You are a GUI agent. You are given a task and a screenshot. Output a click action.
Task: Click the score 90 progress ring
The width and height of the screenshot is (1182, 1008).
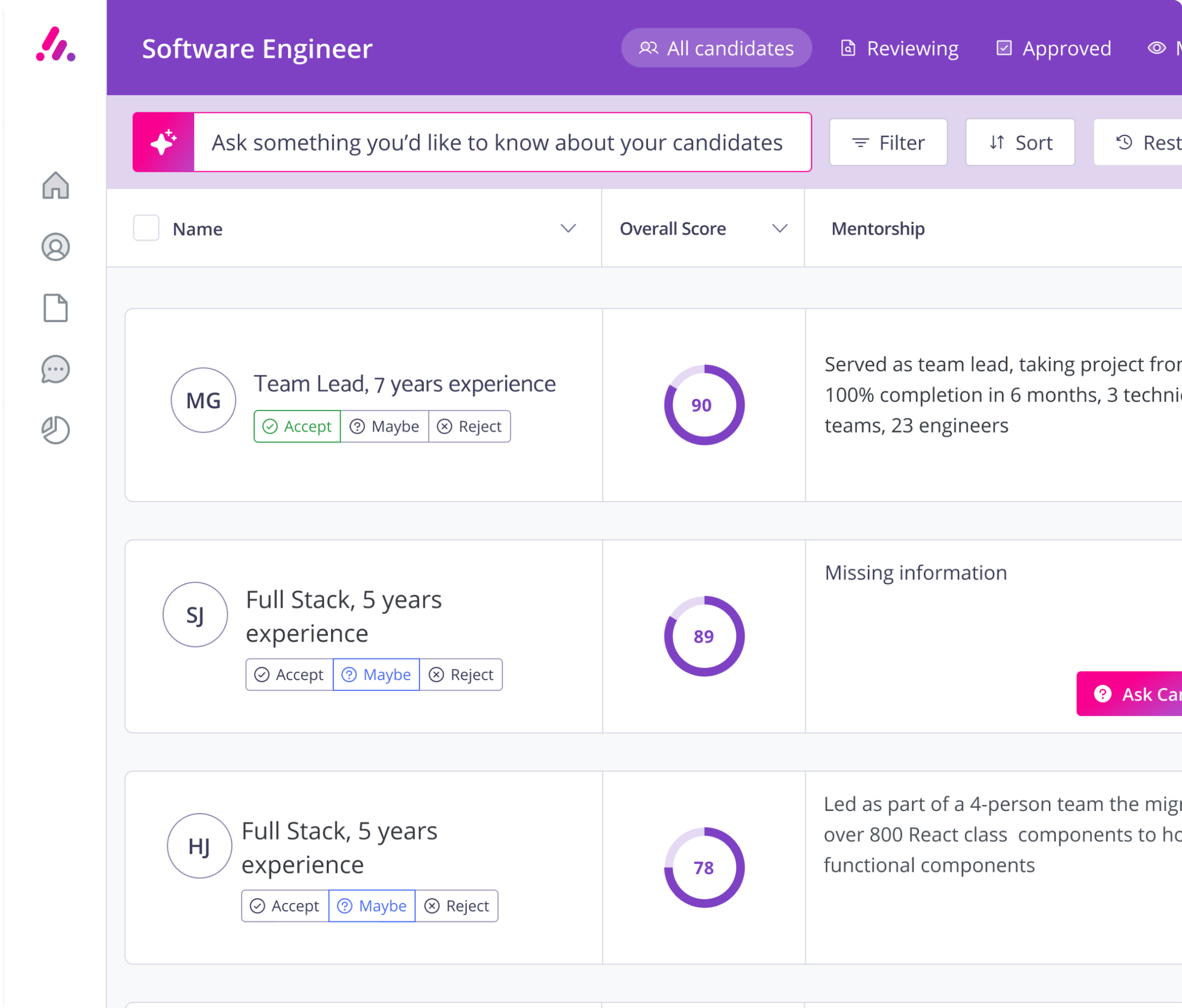[x=704, y=404]
